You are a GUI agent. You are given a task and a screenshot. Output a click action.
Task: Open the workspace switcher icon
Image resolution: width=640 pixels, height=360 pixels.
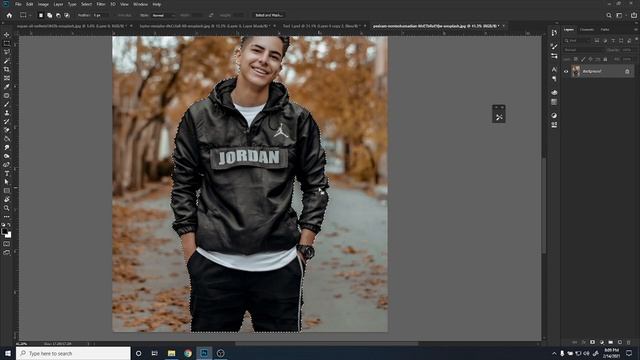click(620, 15)
